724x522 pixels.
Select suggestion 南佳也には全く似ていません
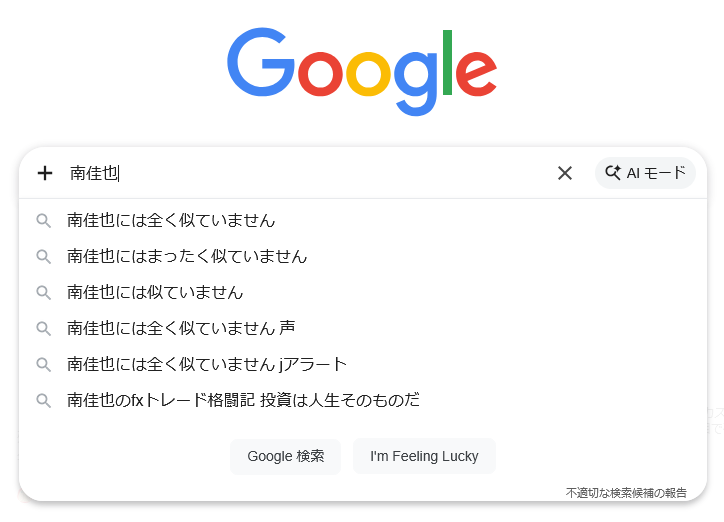point(171,221)
